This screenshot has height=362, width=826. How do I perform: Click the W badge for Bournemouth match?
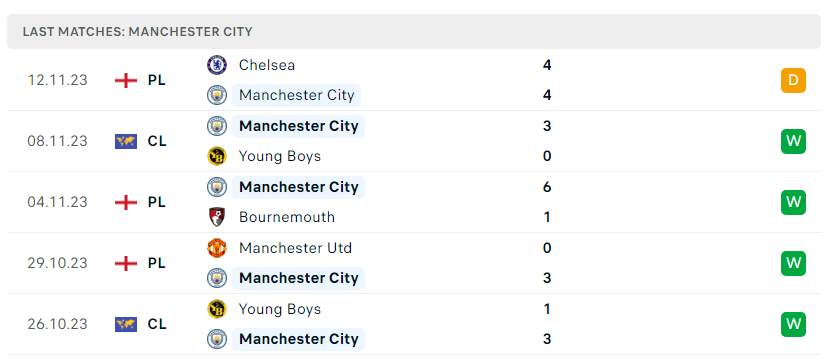pos(793,202)
